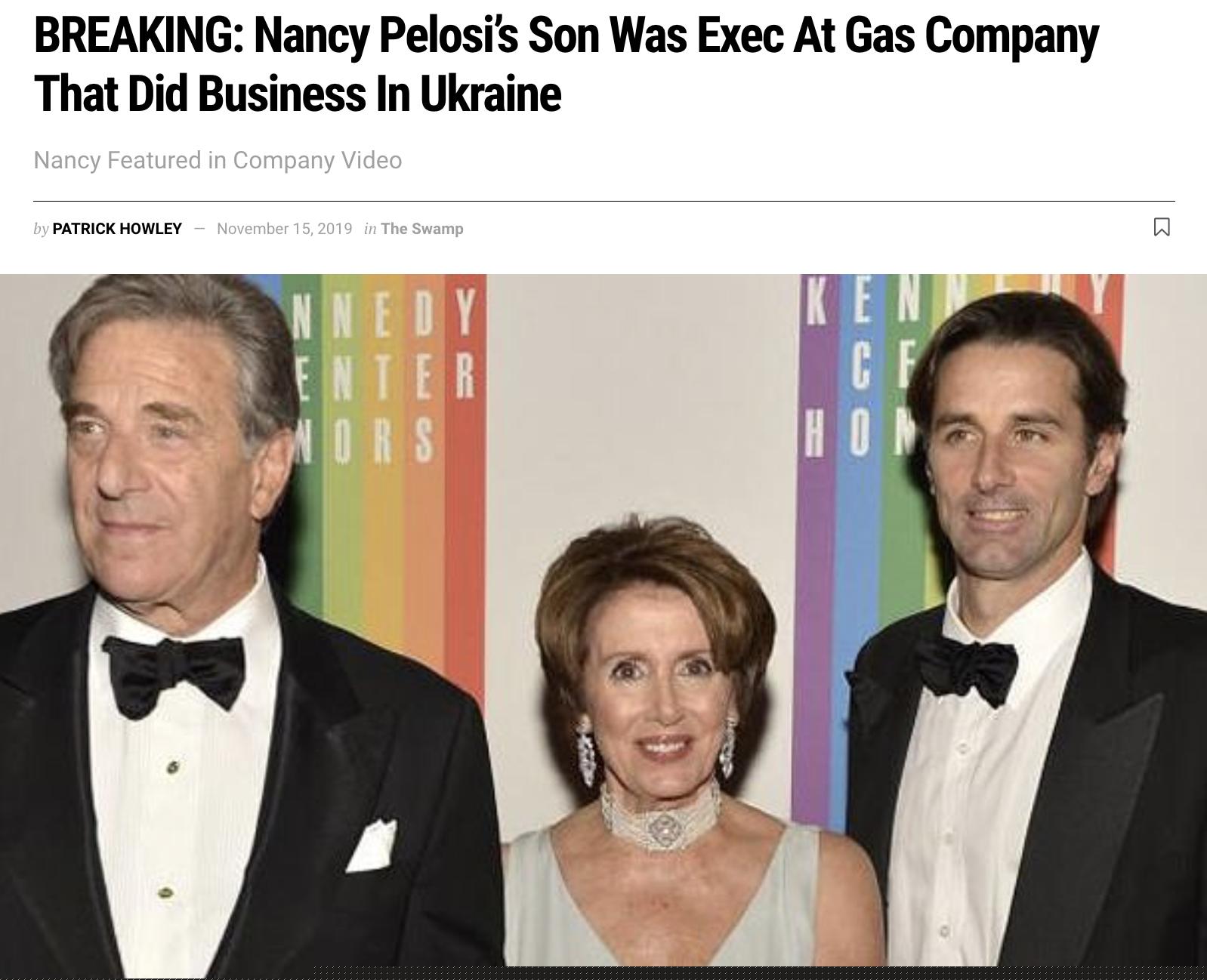This screenshot has width=1207, height=980.
Task: Click the black bow tie on left man
Action: point(174,674)
